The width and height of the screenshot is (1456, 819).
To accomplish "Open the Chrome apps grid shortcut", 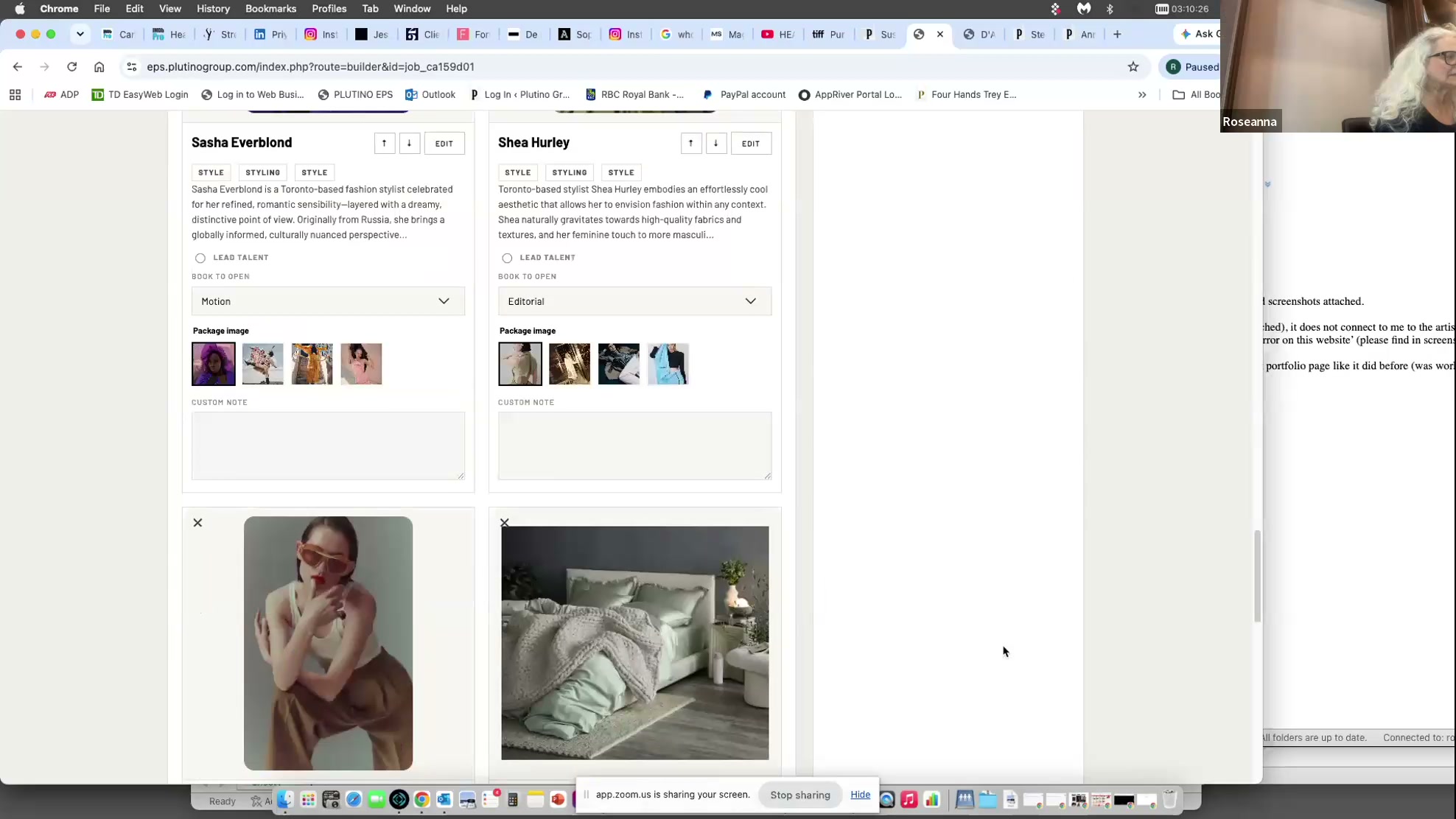I will tap(15, 94).
